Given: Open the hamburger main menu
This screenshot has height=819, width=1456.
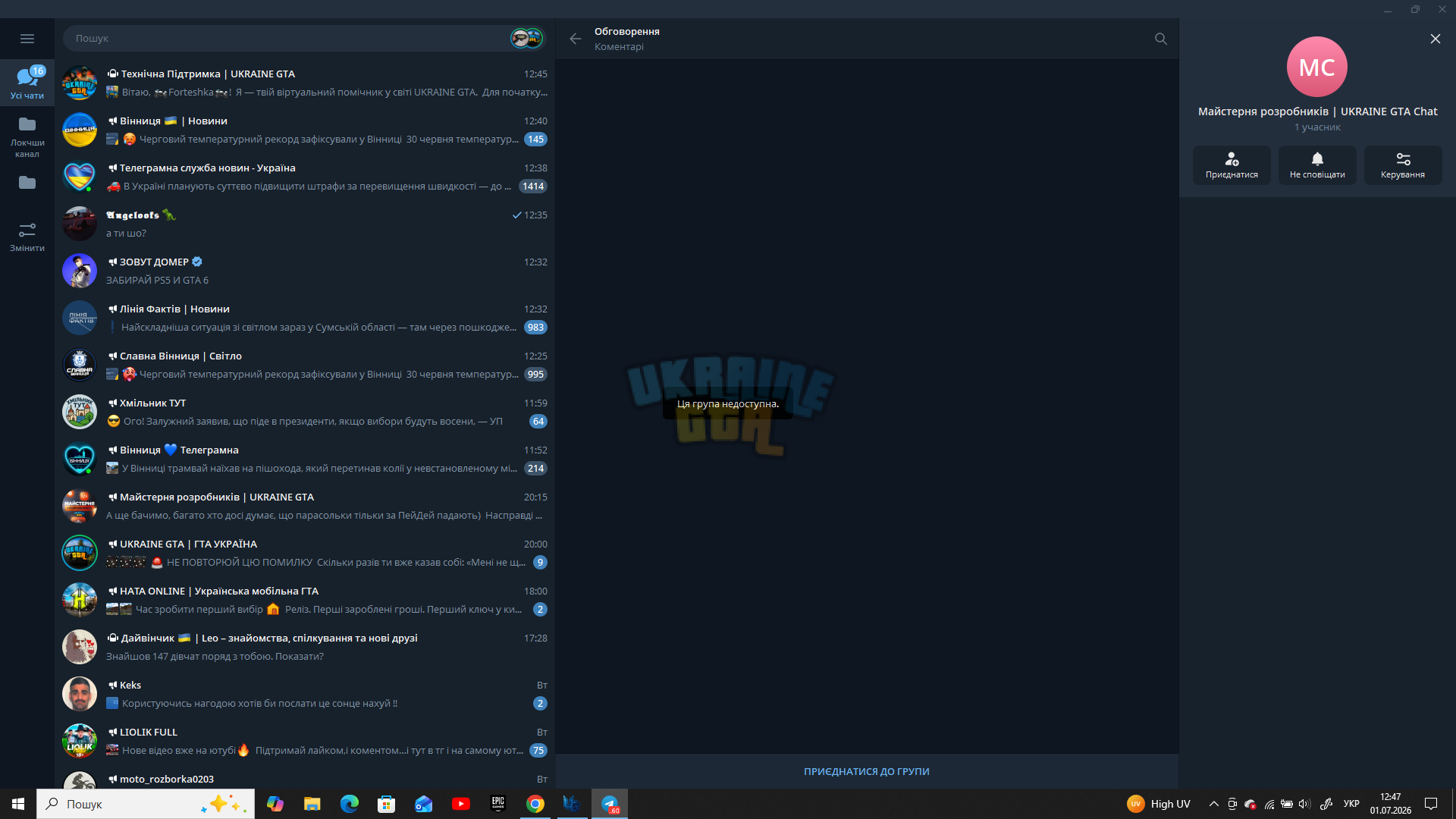Looking at the screenshot, I should [27, 39].
